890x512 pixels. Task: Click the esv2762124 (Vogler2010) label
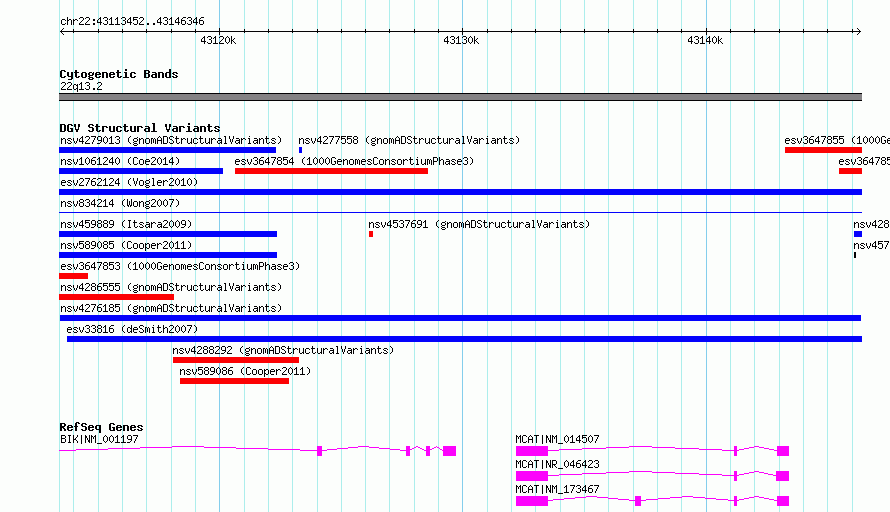click(129, 182)
